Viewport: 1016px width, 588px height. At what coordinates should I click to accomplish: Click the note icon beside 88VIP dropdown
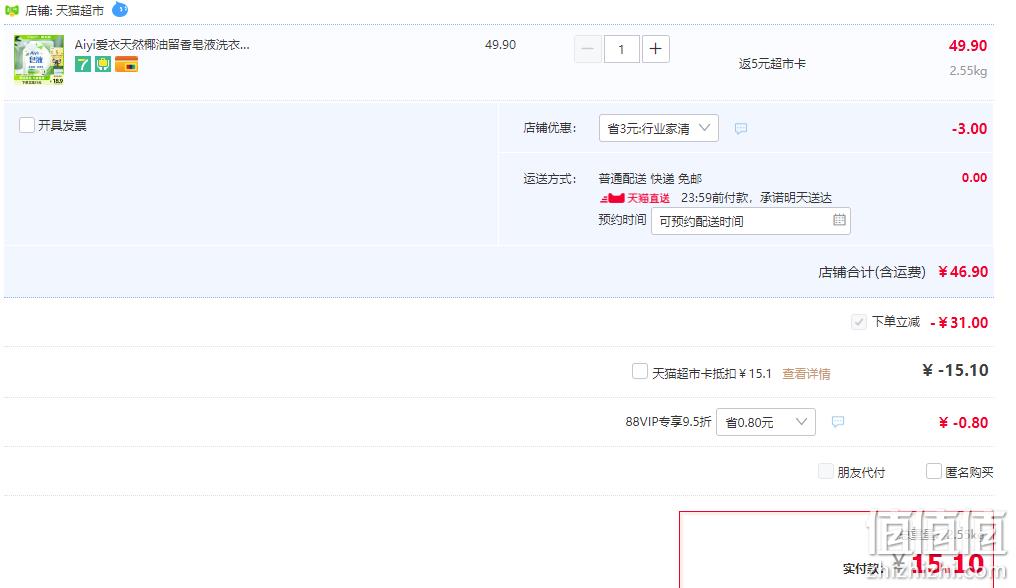click(838, 421)
